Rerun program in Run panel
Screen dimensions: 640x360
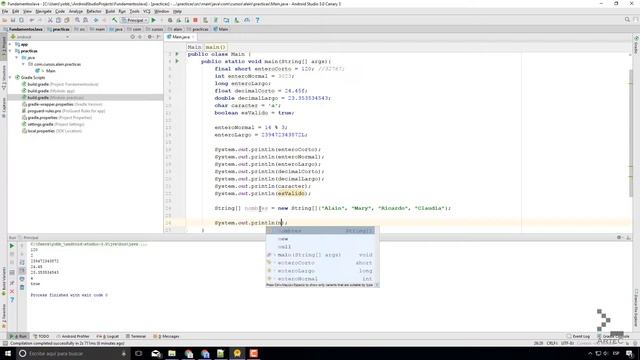pyautogui.click(x=12, y=246)
